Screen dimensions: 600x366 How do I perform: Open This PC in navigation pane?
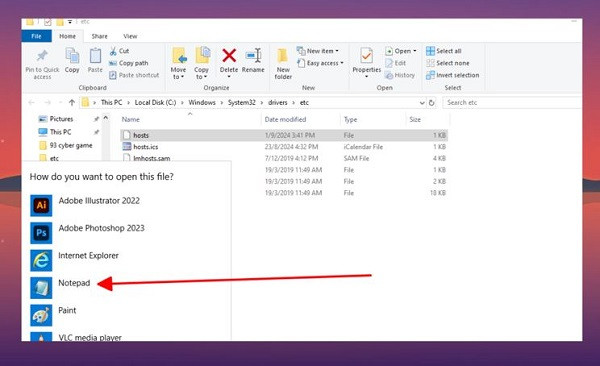(60, 132)
